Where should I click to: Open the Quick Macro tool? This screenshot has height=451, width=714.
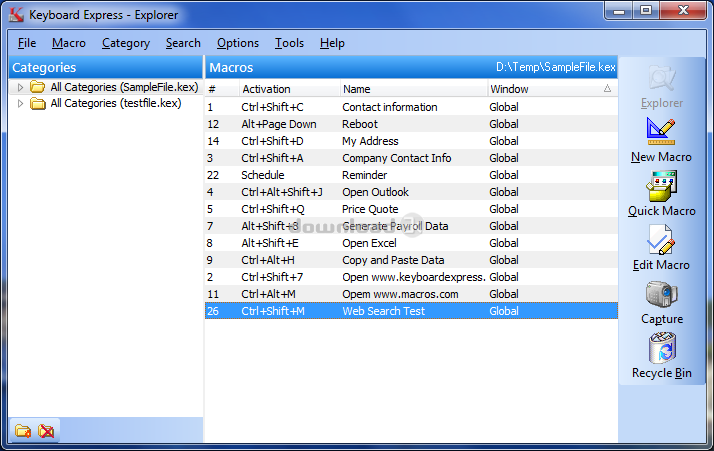[661, 185]
